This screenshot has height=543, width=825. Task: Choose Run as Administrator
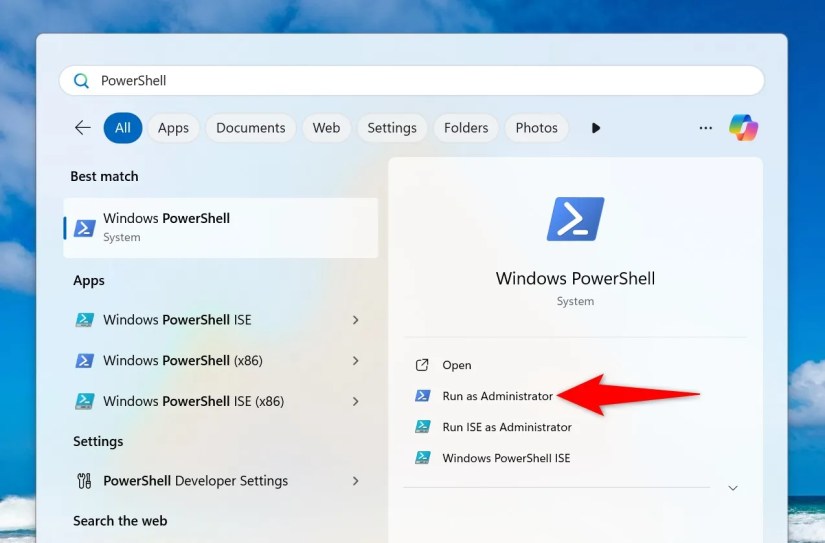pyautogui.click(x=498, y=396)
